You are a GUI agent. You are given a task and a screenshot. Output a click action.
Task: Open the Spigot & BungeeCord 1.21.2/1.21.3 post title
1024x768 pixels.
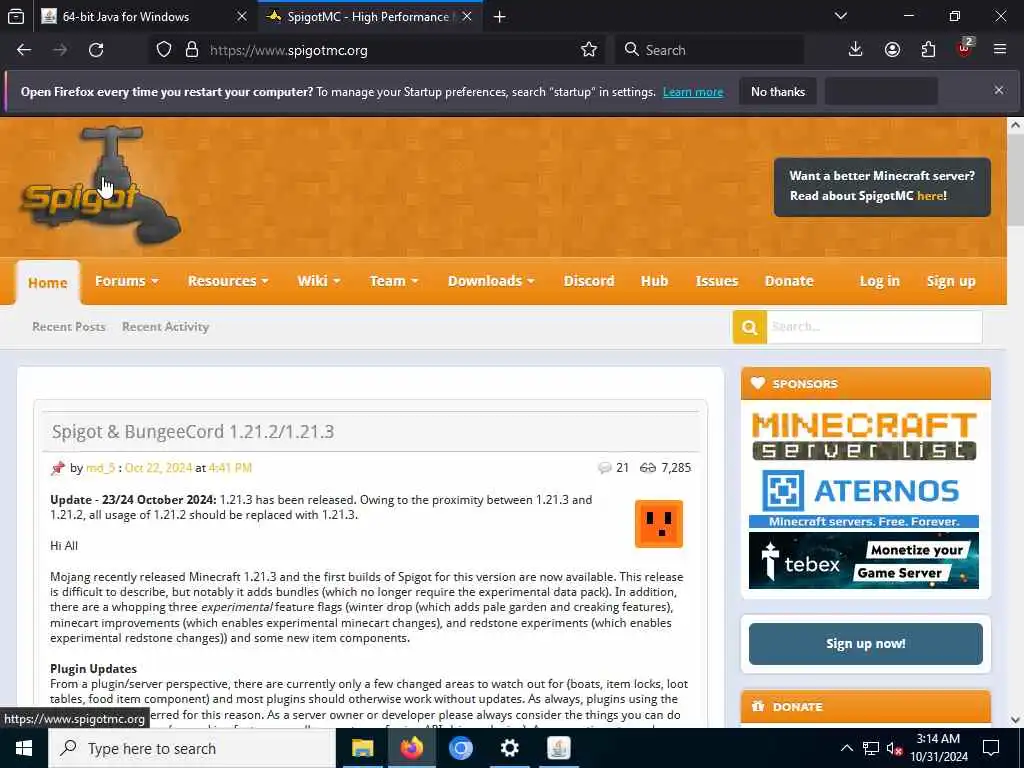(193, 432)
